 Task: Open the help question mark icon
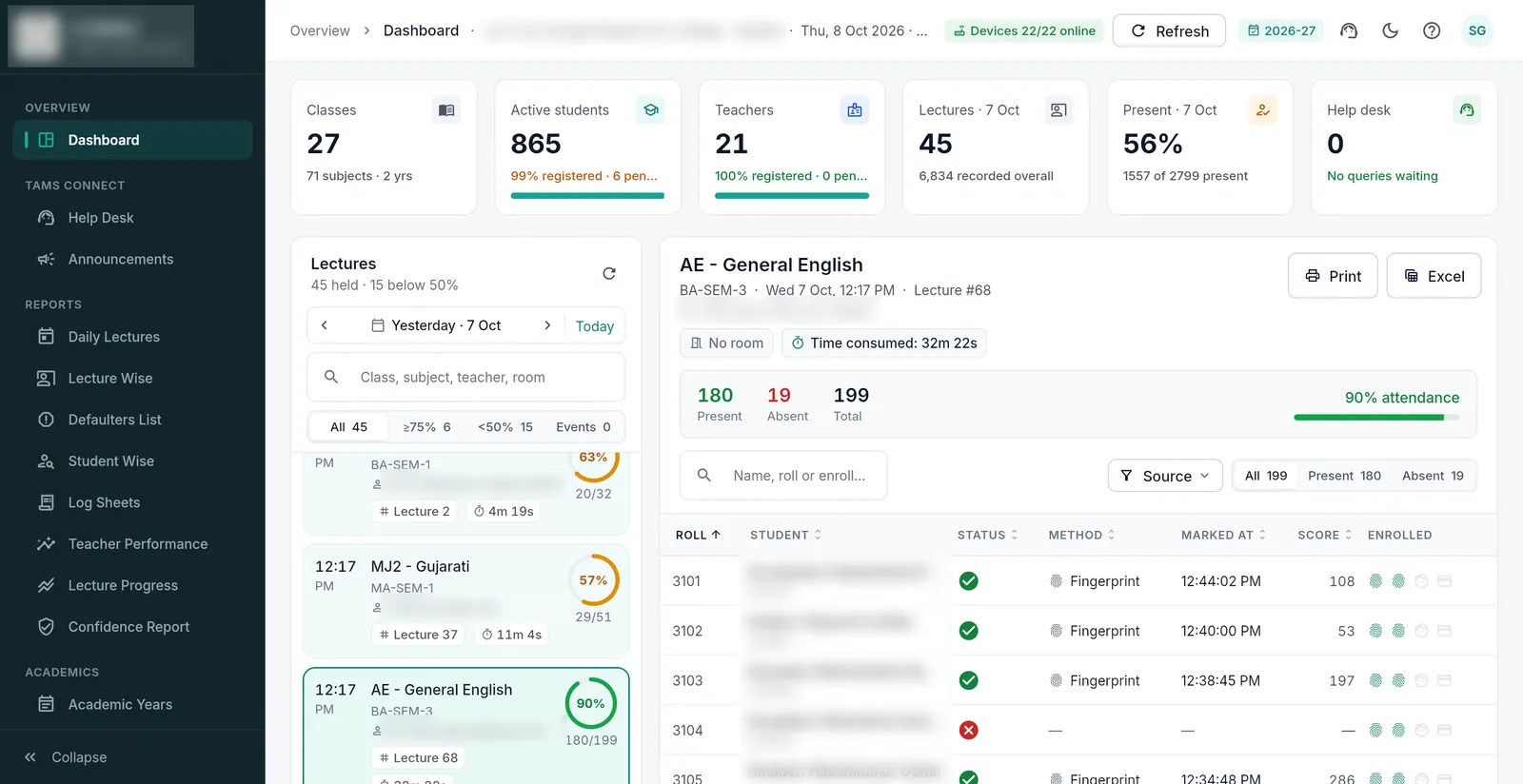pyautogui.click(x=1432, y=30)
